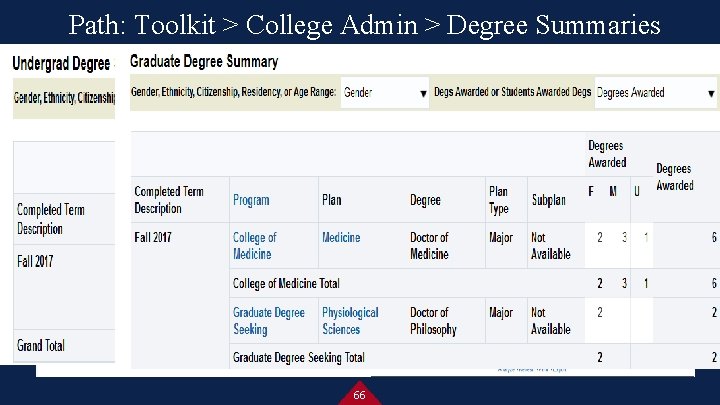
Task: Click the Plan column header
Action: [x=332, y=200]
